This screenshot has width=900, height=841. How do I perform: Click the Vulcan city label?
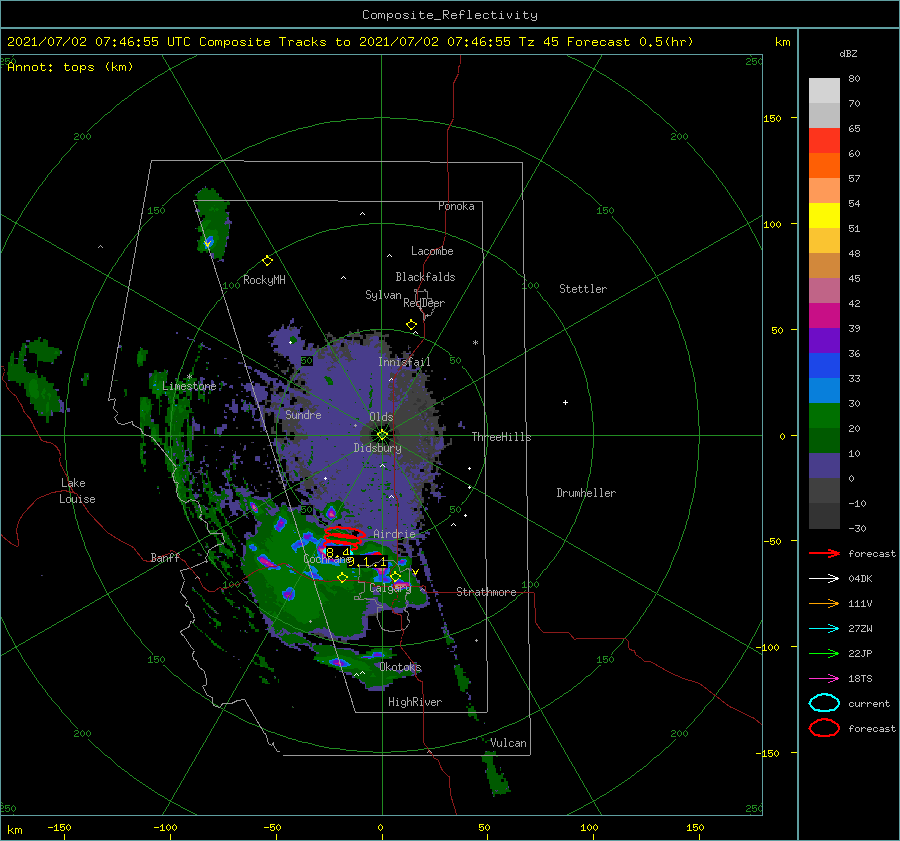509,743
